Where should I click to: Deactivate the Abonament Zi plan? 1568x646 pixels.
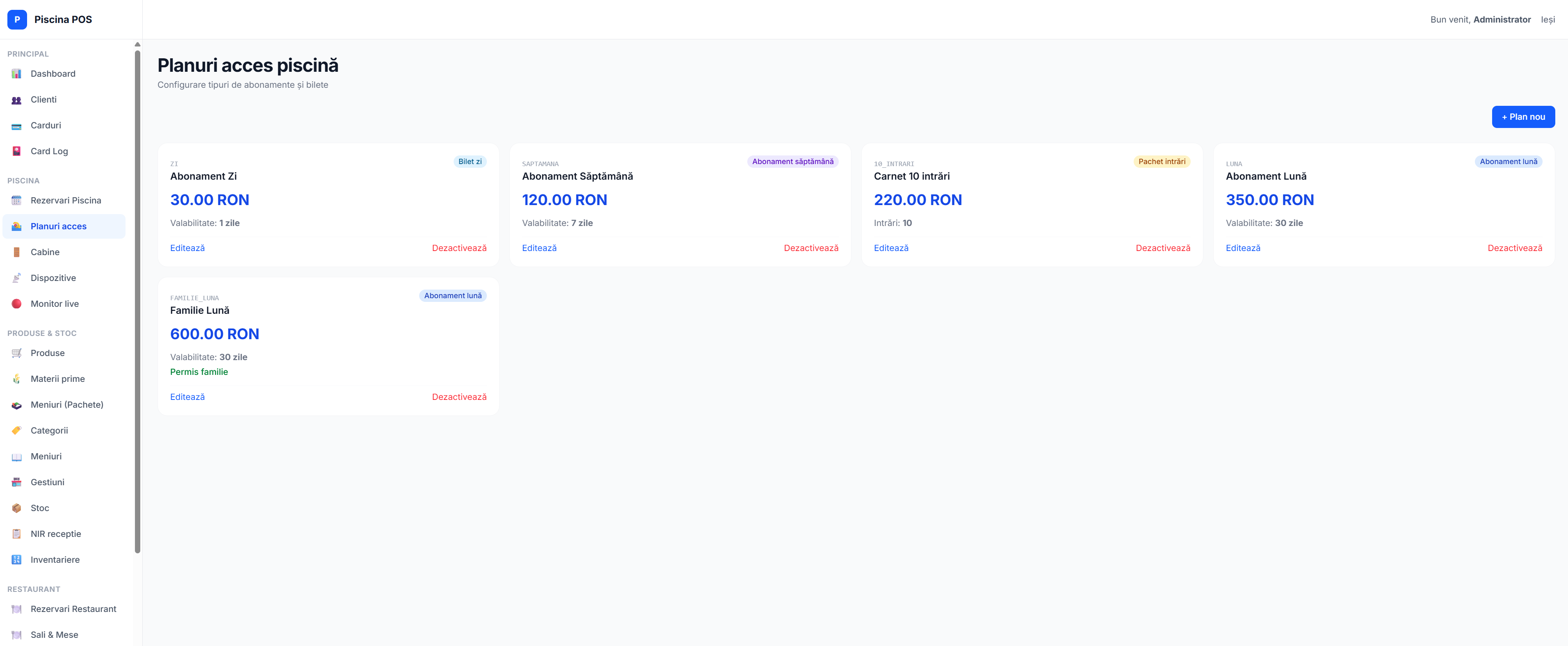(459, 249)
